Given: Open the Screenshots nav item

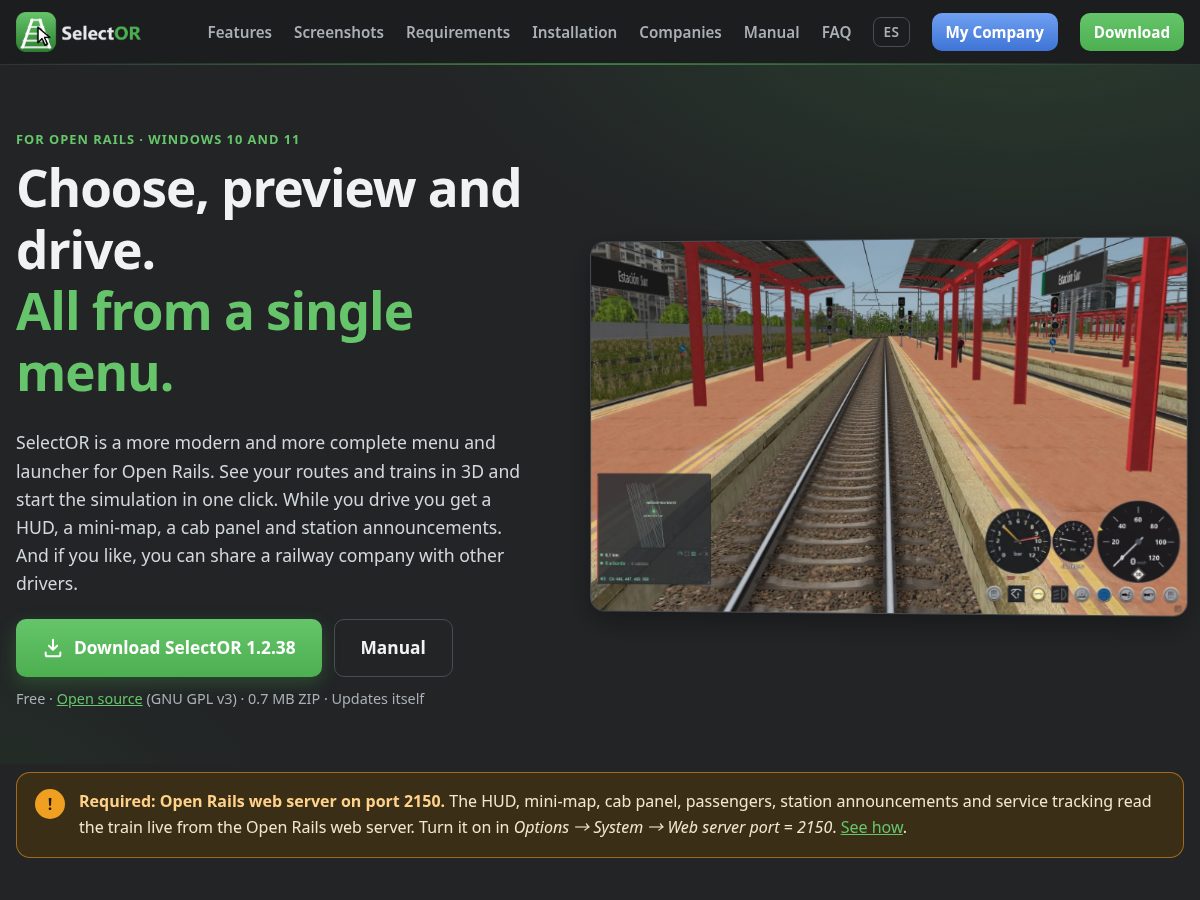Looking at the screenshot, I should click(x=339, y=32).
